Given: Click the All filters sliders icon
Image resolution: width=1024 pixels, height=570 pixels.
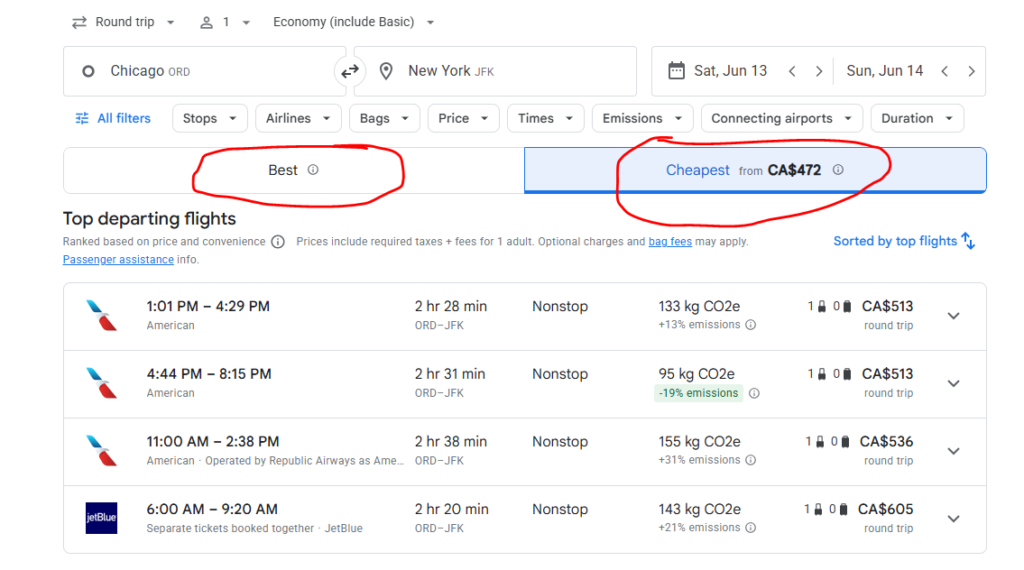Looking at the screenshot, I should (82, 118).
